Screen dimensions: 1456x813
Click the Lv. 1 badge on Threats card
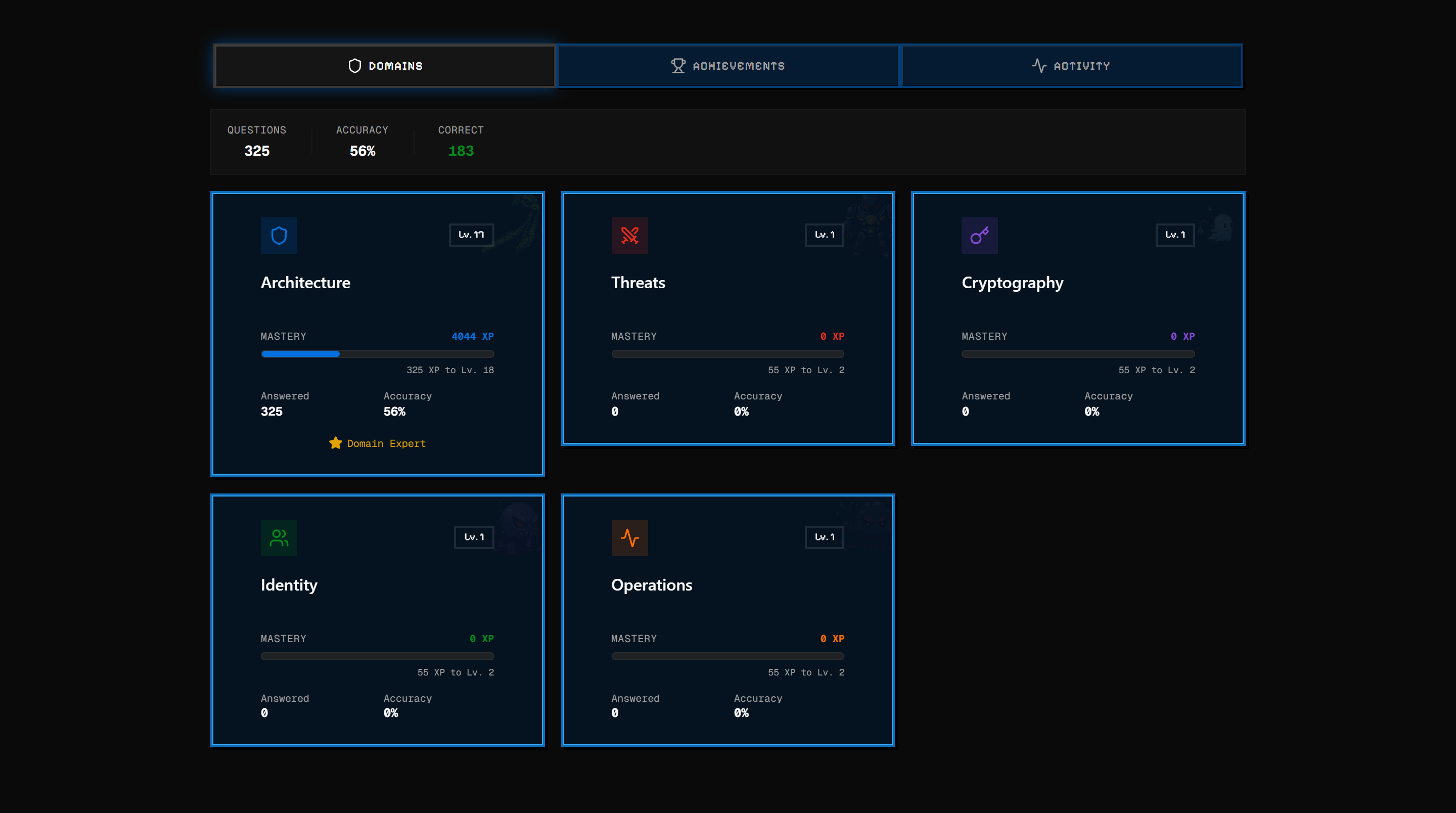point(824,235)
